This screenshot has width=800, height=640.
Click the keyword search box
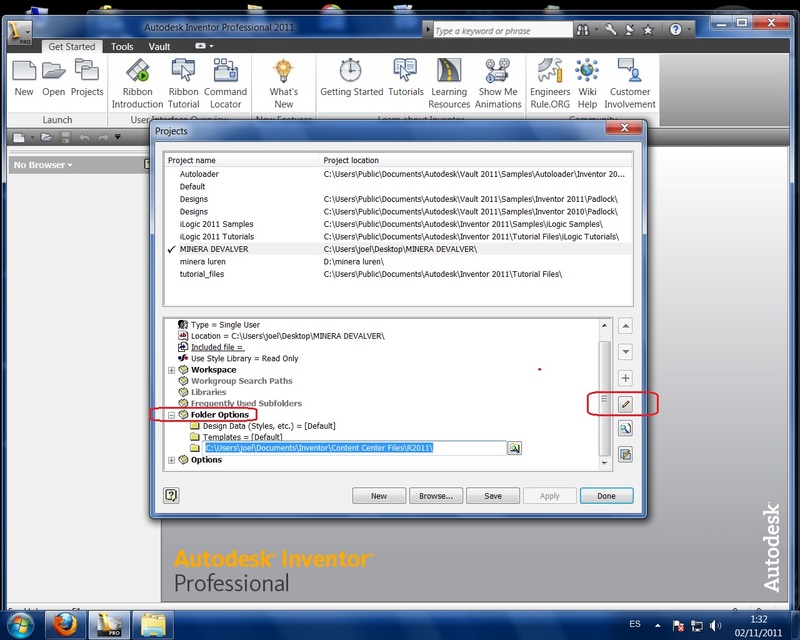click(x=503, y=31)
